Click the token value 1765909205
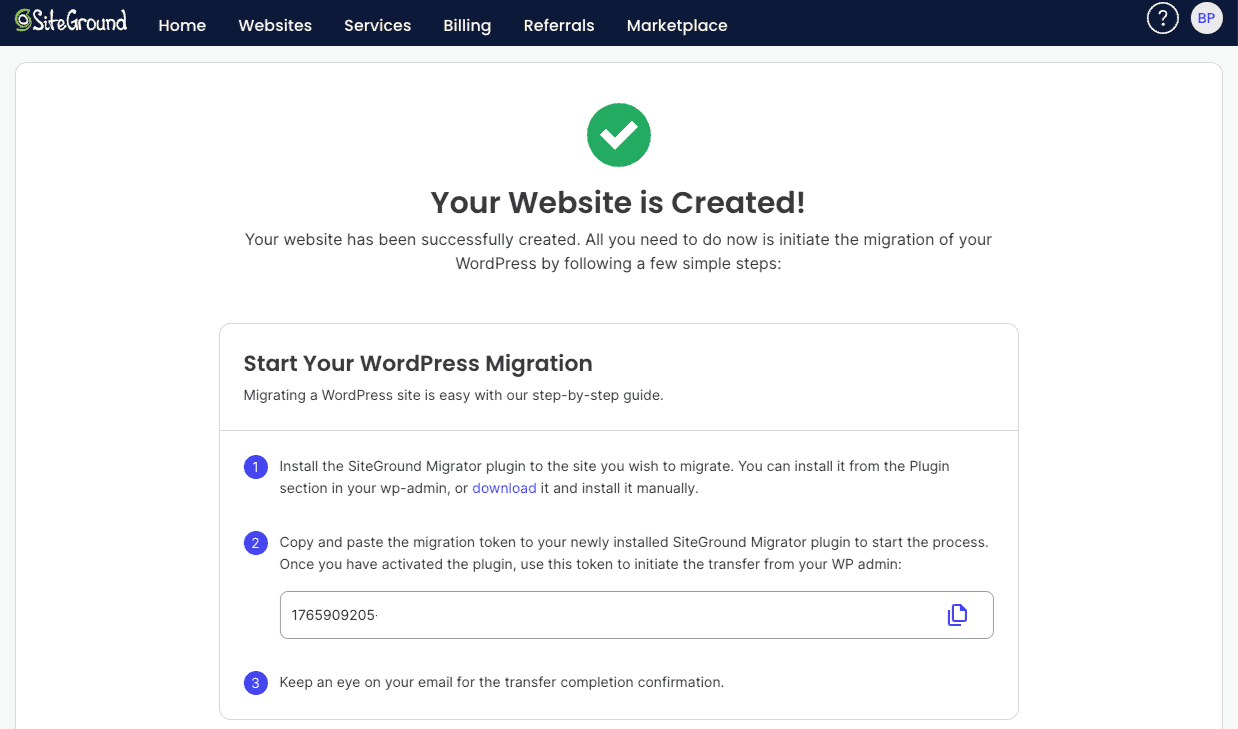Image resolution: width=1238 pixels, height=729 pixels. tap(334, 615)
